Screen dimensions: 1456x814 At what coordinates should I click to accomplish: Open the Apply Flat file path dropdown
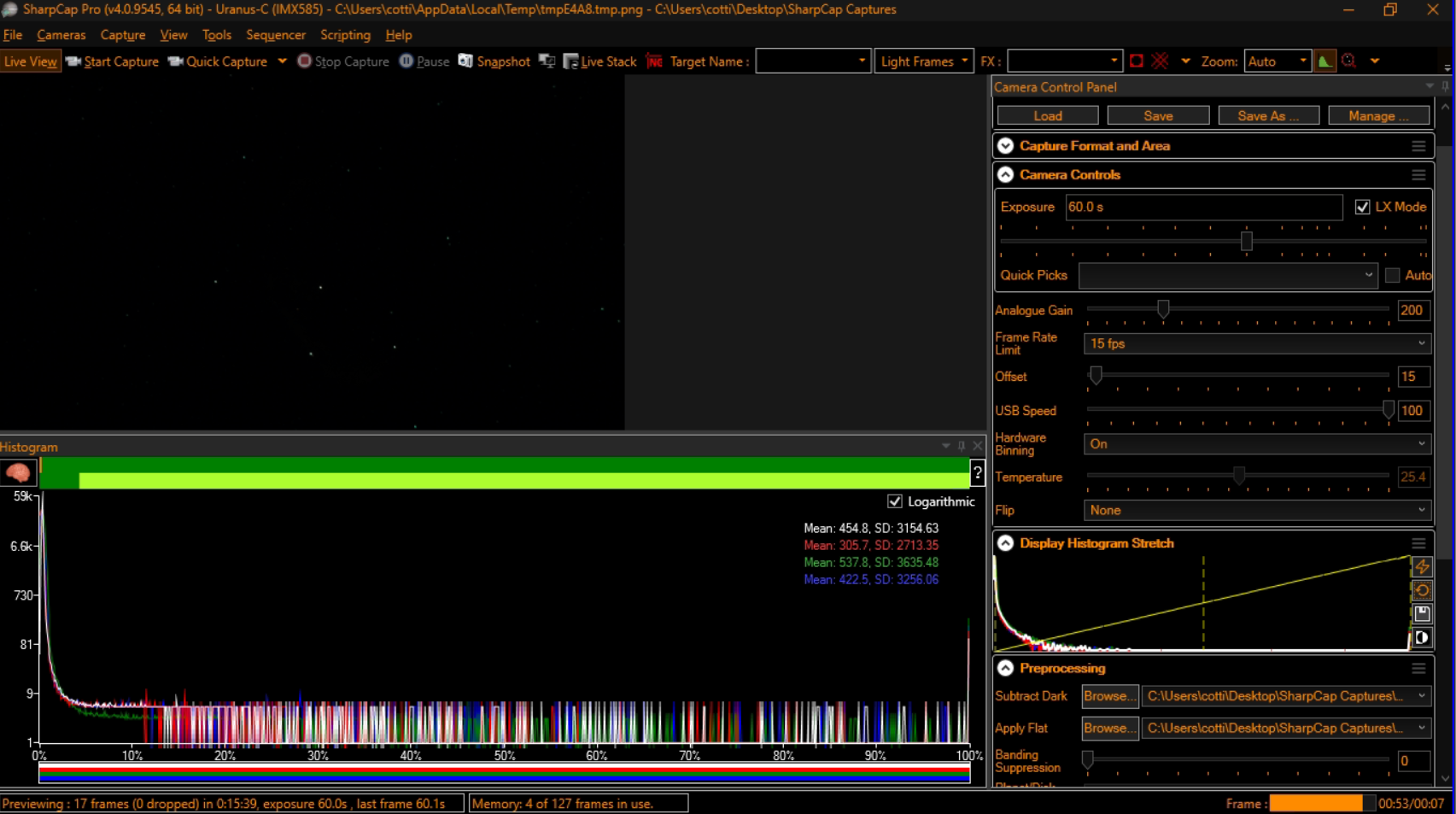1285,728
